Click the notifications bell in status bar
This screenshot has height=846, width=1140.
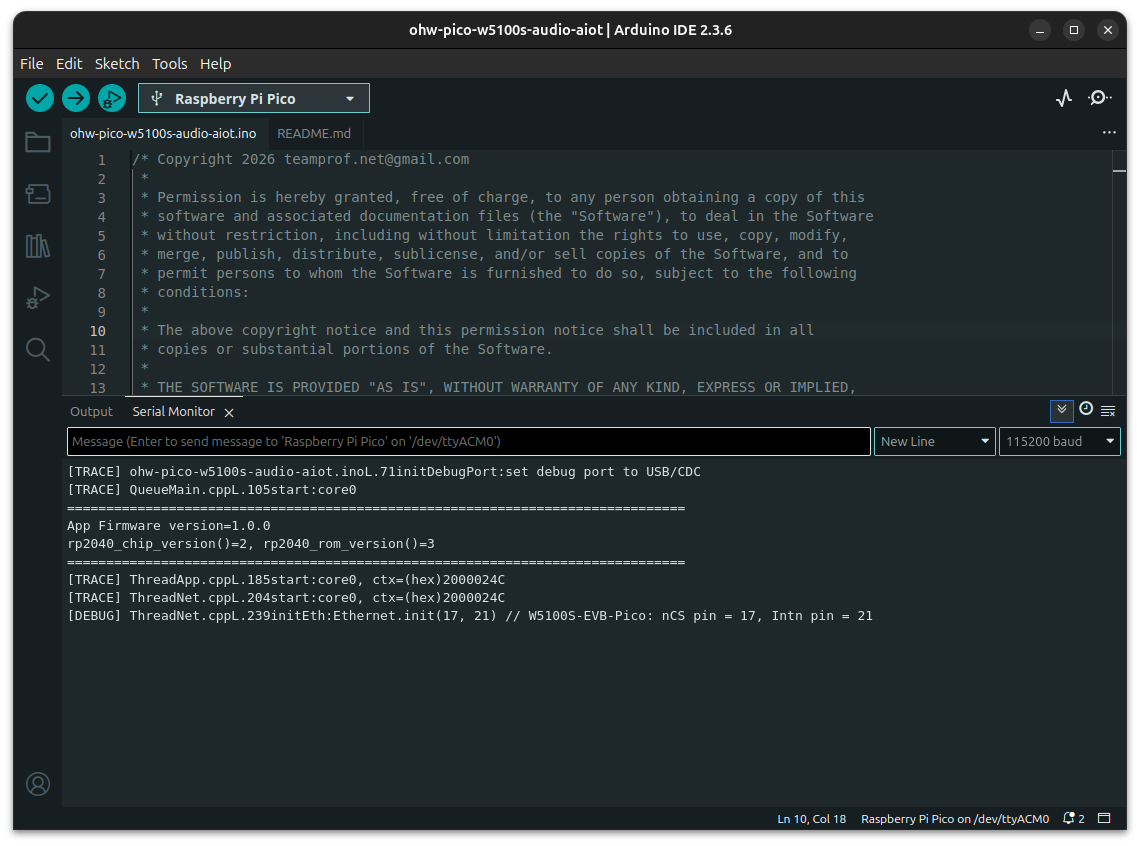(x=1074, y=818)
